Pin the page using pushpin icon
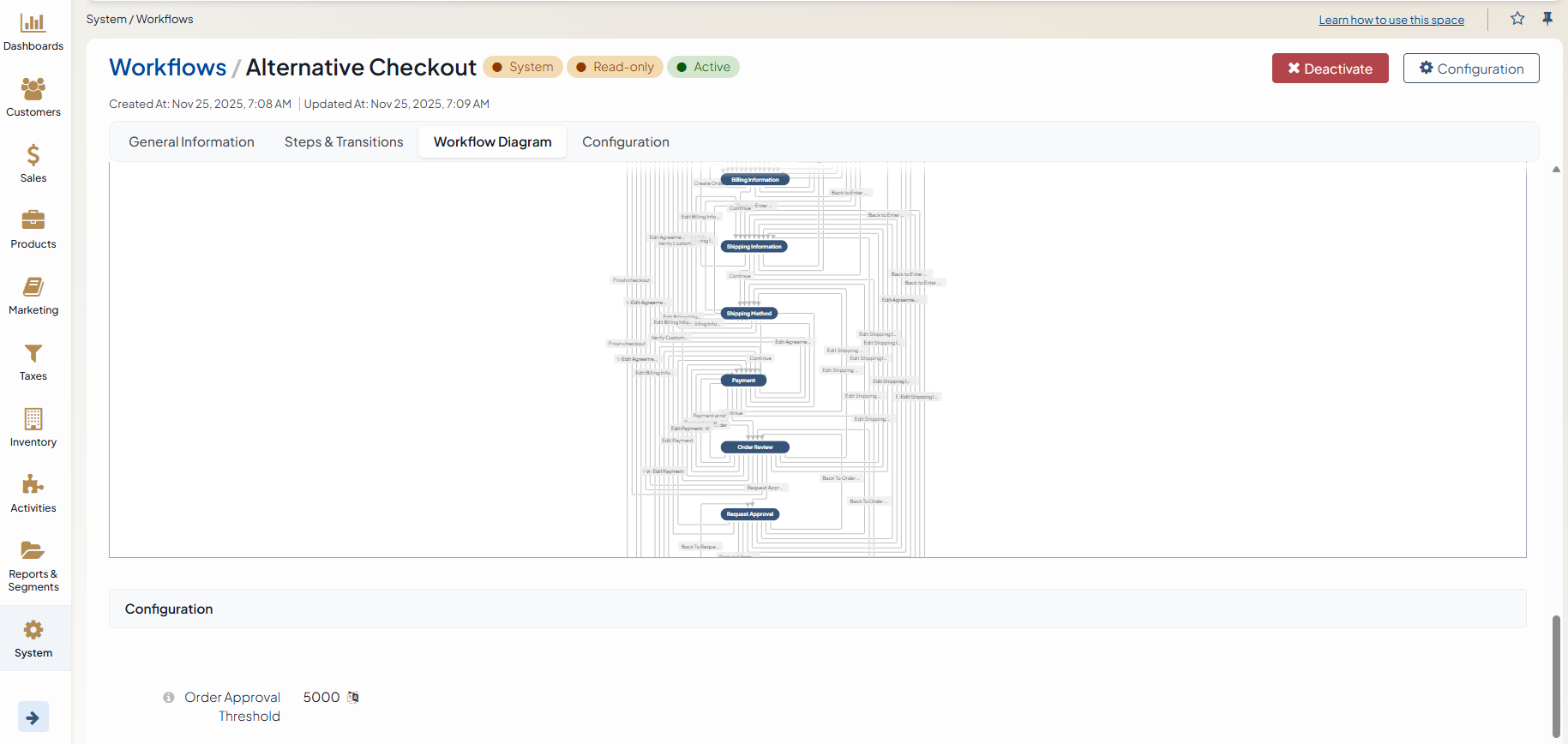 coord(1547,19)
